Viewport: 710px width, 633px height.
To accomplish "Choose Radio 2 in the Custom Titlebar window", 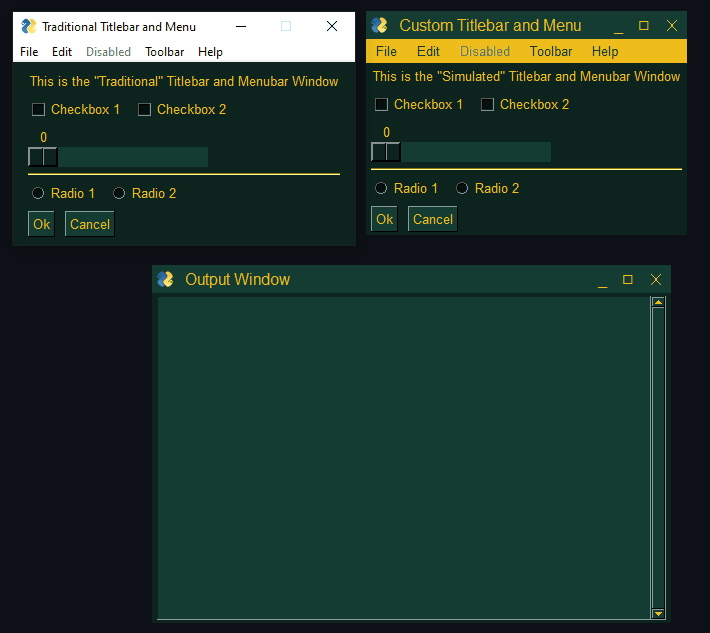I will click(462, 188).
